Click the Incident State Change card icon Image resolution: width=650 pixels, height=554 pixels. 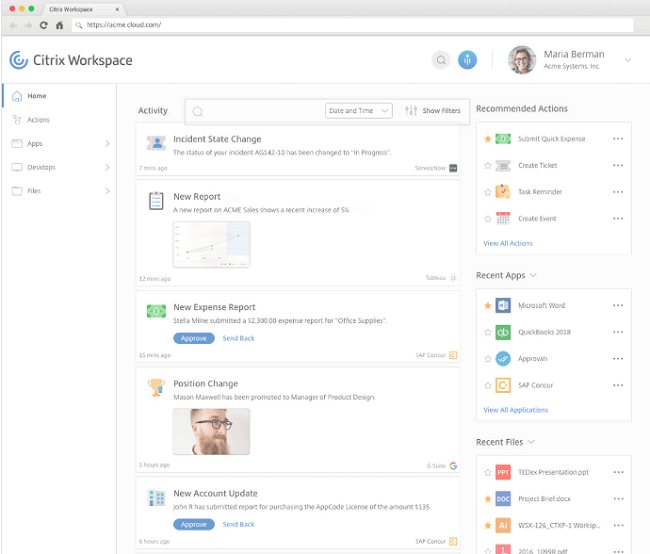click(x=156, y=143)
